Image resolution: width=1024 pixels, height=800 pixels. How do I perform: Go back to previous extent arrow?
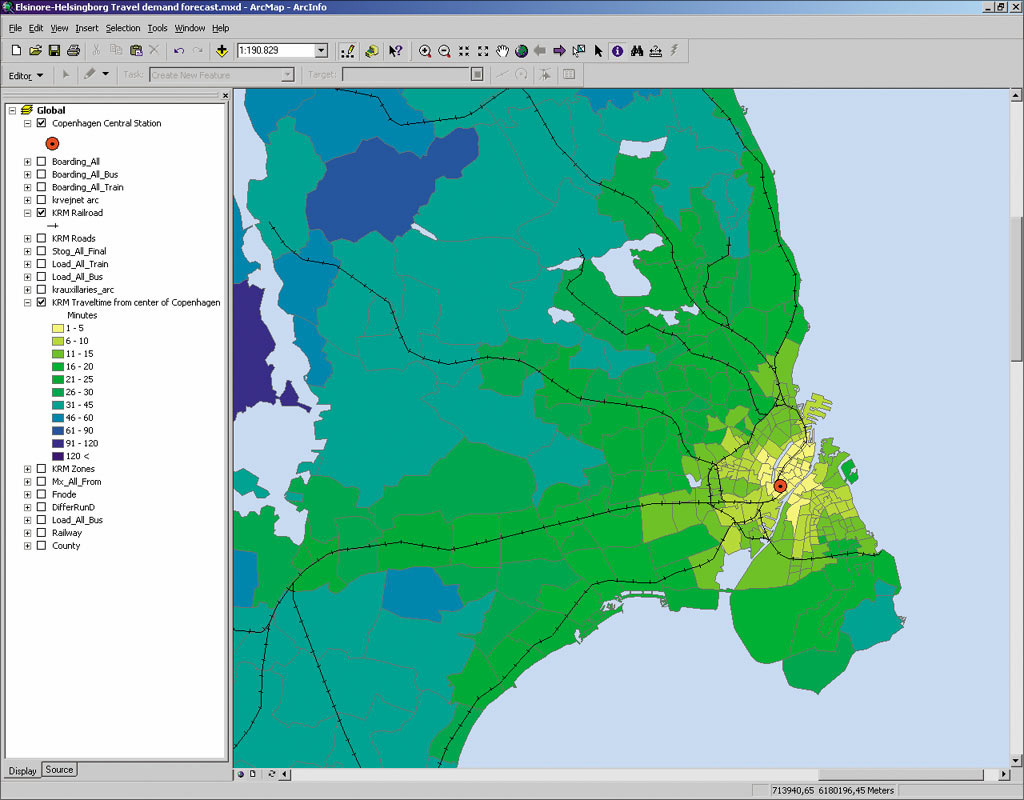[x=540, y=51]
